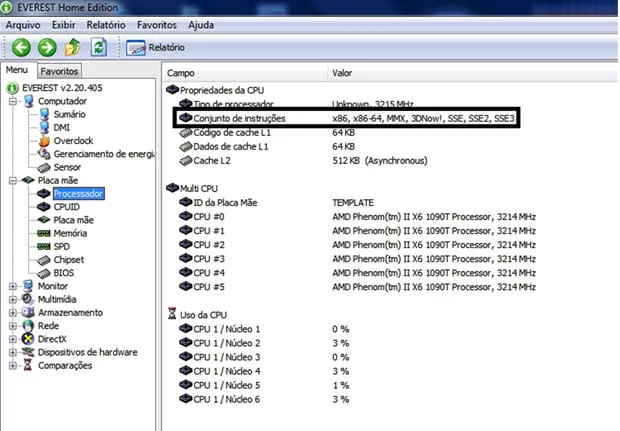Select the Dados de cache L1 row

click(267, 147)
